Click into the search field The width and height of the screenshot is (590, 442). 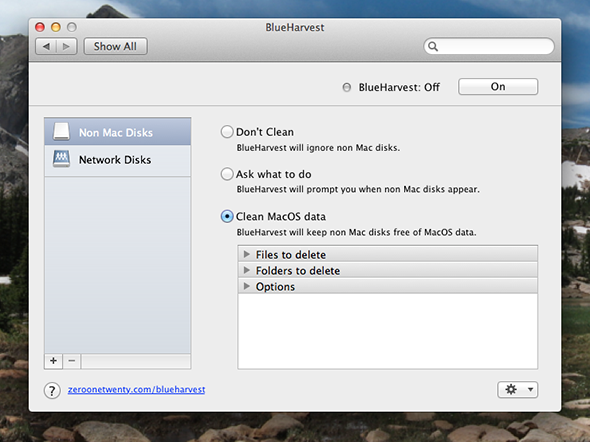click(x=489, y=46)
